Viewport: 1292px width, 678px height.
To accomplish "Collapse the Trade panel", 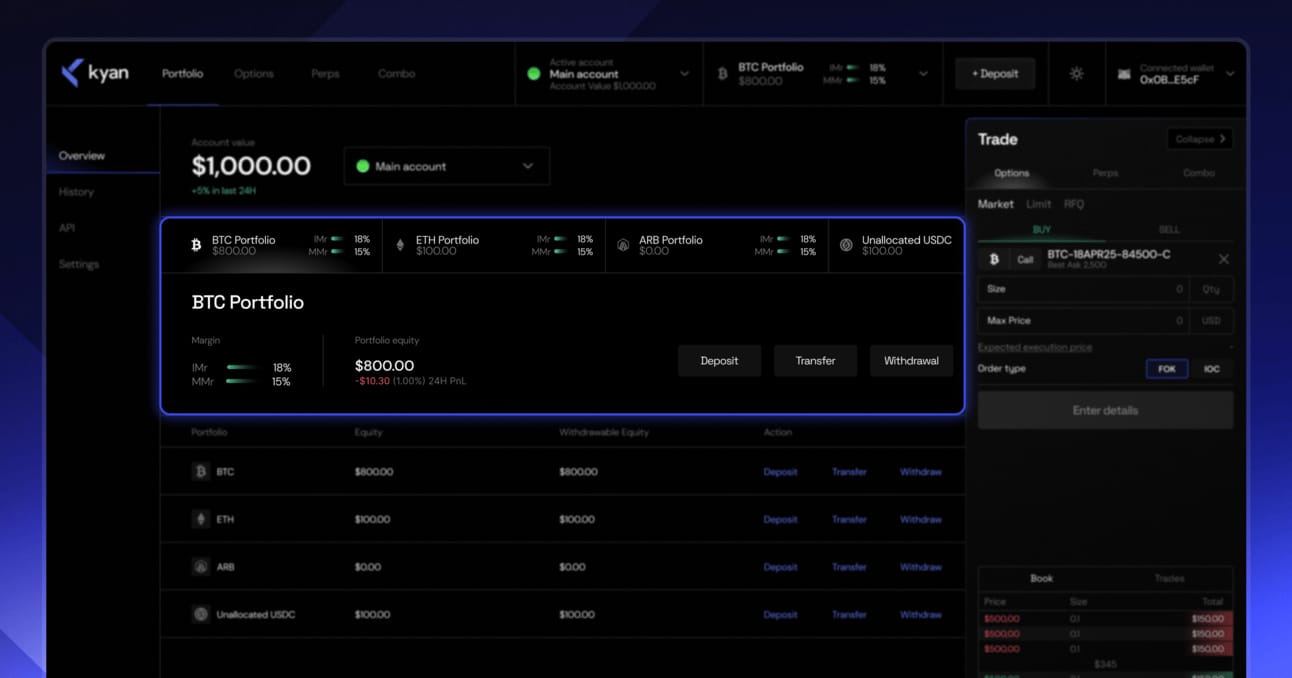I will click(1200, 139).
